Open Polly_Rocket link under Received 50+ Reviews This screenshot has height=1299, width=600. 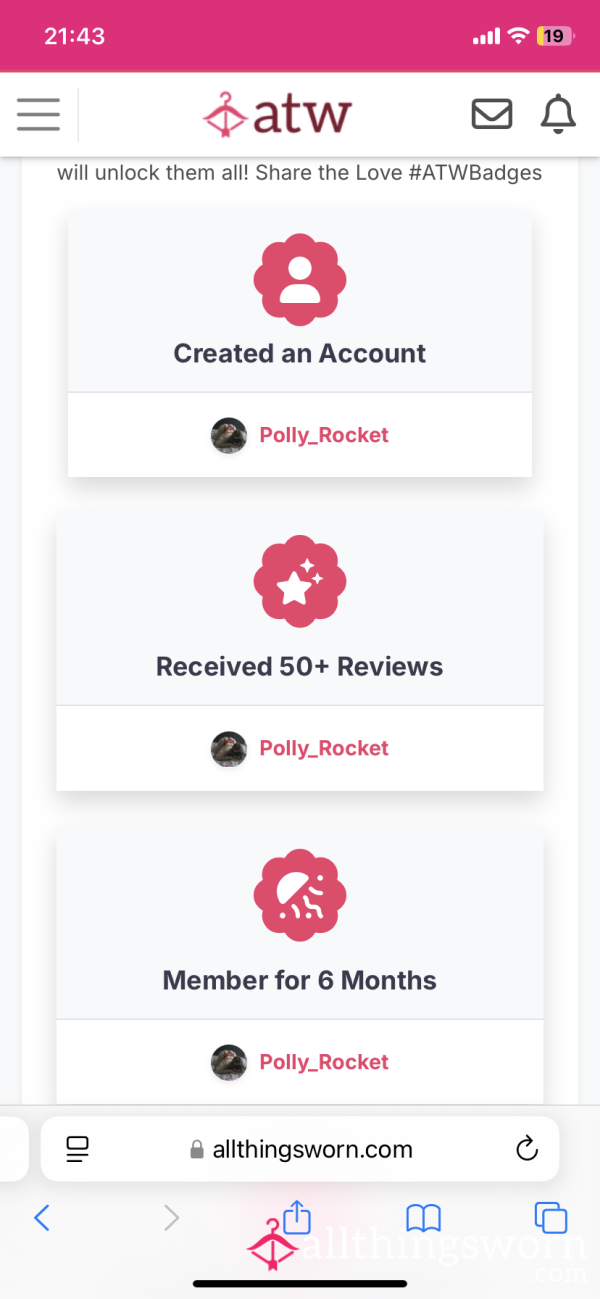(x=324, y=748)
